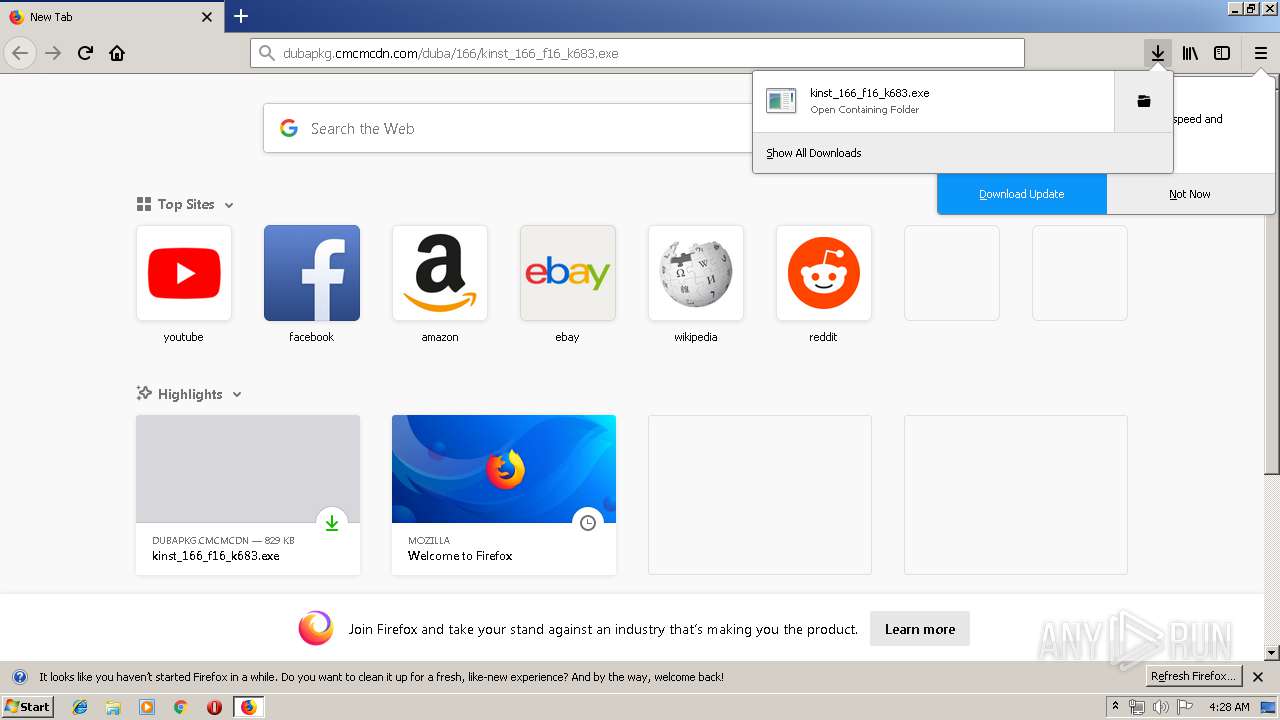The height and width of the screenshot is (720, 1280).
Task: Collapse the Top Sites section
Action: click(229, 205)
